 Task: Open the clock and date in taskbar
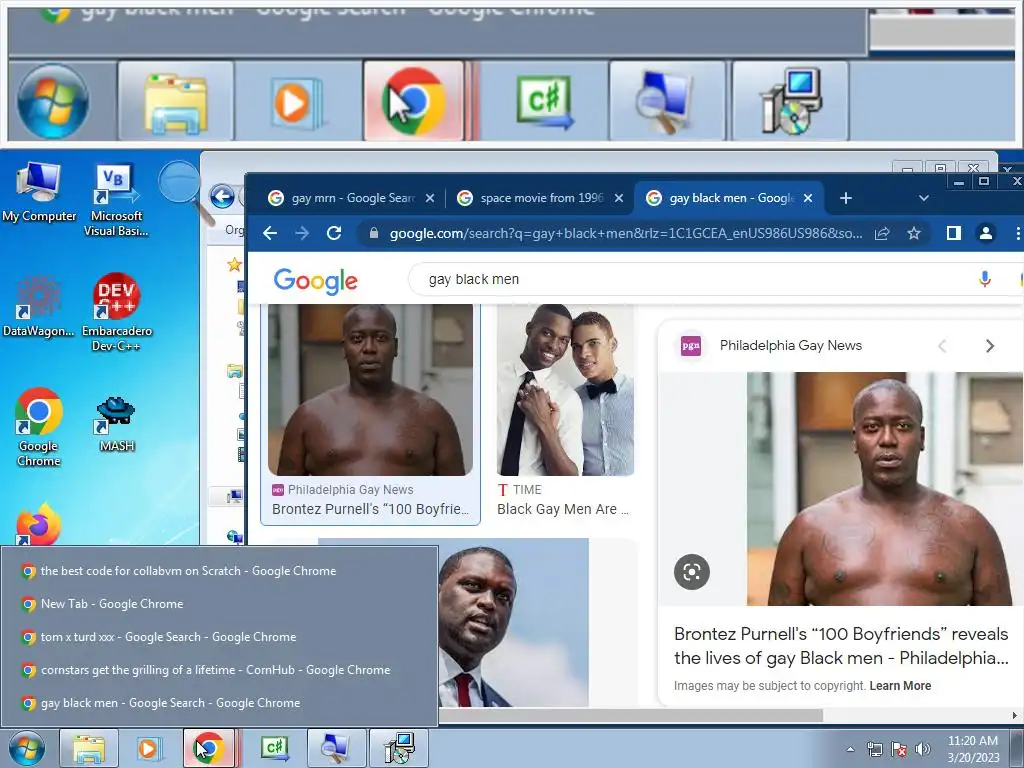coord(972,749)
